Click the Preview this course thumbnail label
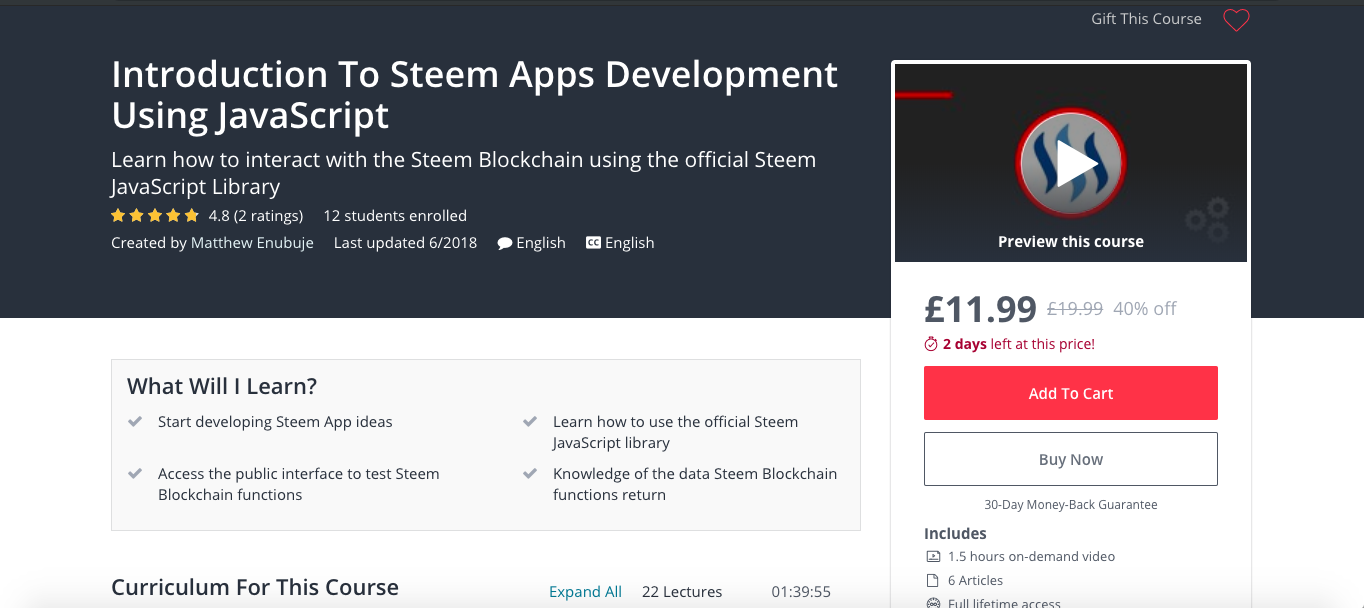Viewport: 1364px width, 608px height. (1071, 242)
